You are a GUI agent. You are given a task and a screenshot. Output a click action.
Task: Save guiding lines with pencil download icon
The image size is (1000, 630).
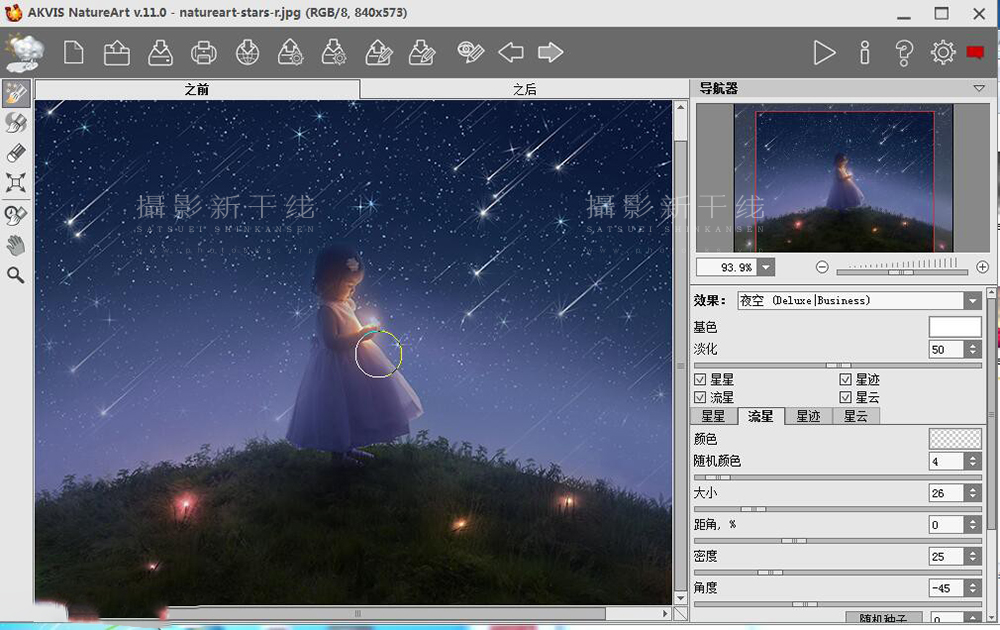422,52
